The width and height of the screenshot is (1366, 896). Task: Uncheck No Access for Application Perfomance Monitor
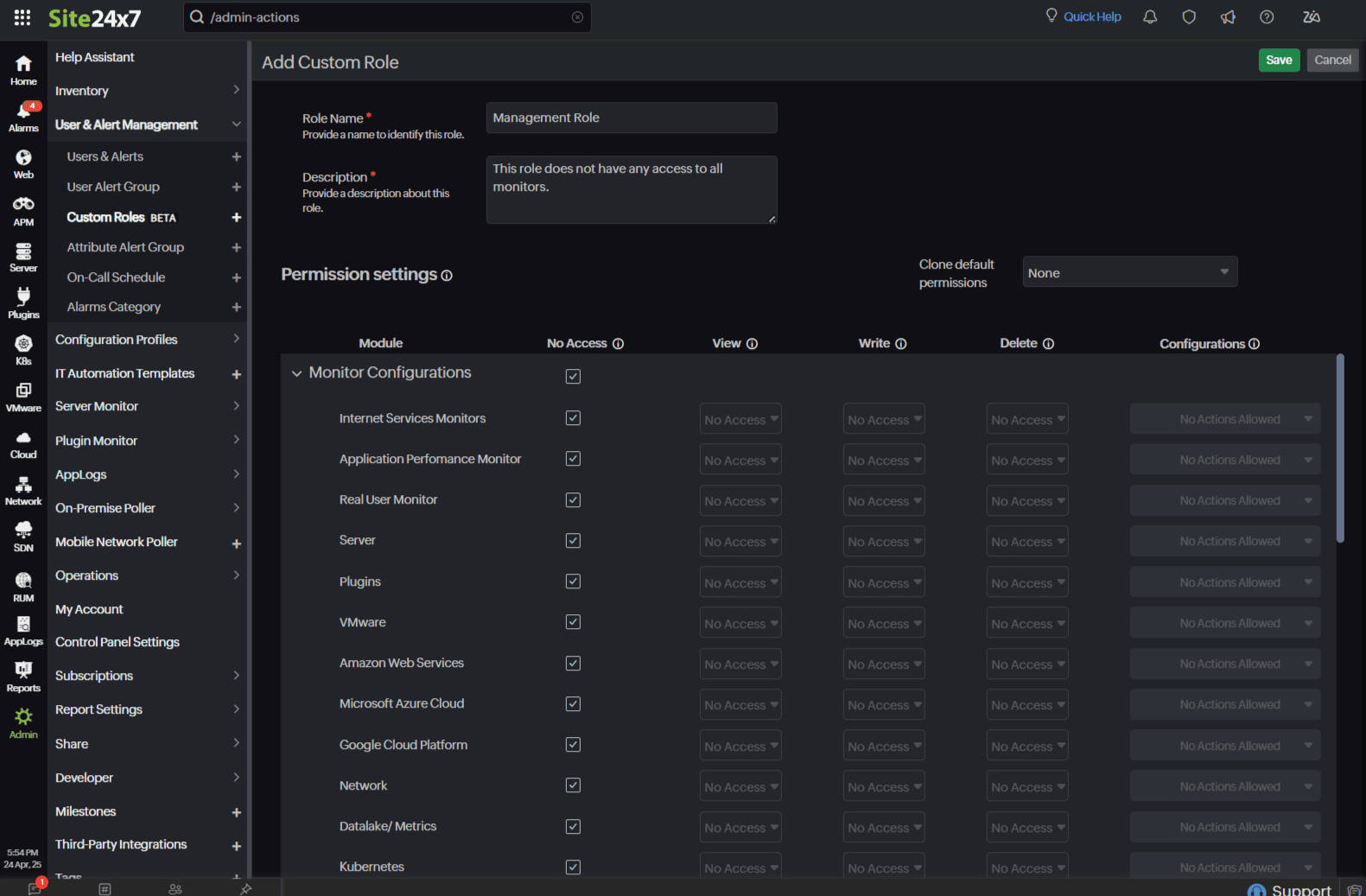(x=573, y=459)
